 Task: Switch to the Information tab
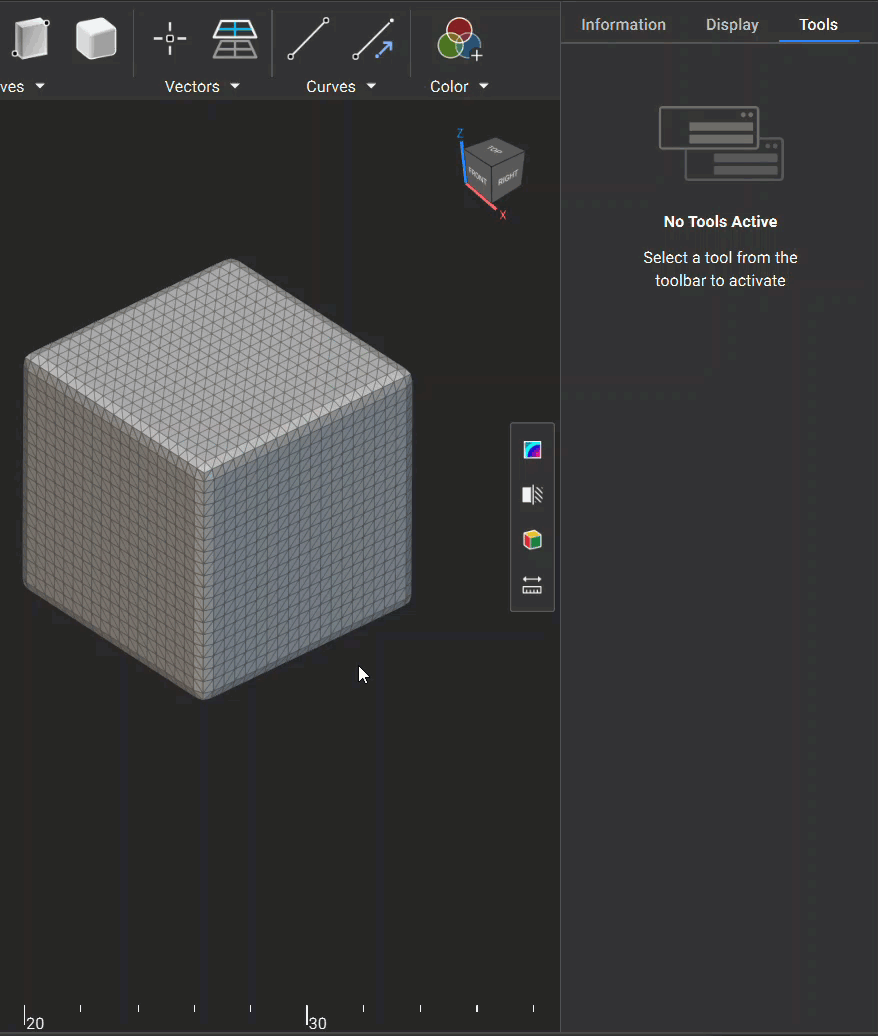[623, 24]
